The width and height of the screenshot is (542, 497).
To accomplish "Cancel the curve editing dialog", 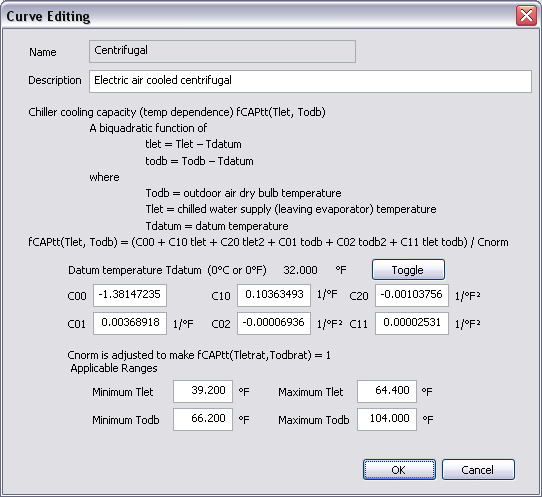I will [x=478, y=469].
